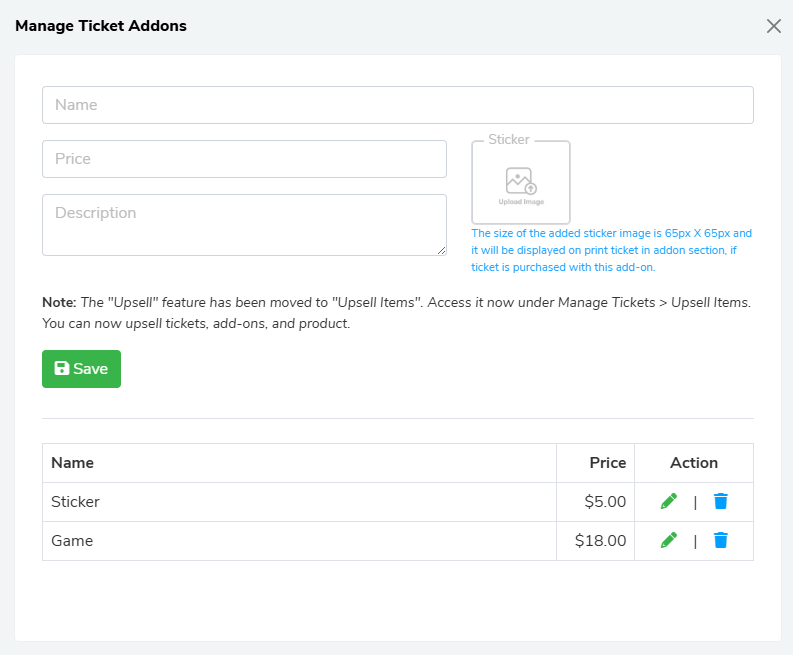Click the $5.00 price cell
Viewport: 793px width, 655px height.
[605, 502]
